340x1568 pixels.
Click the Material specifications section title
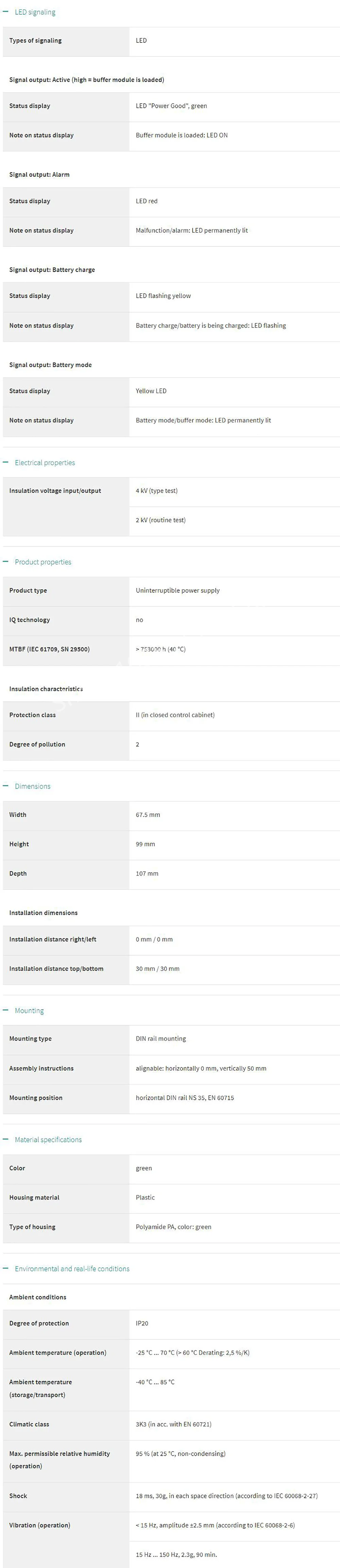tap(48, 1139)
